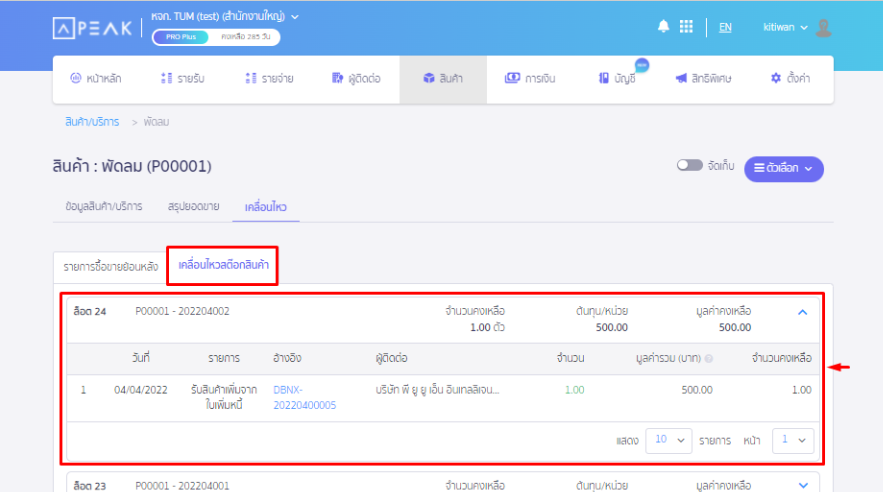Screen dimensions: 883x492
Task: Collapse the ล็อต 24 section
Action: 802,312
